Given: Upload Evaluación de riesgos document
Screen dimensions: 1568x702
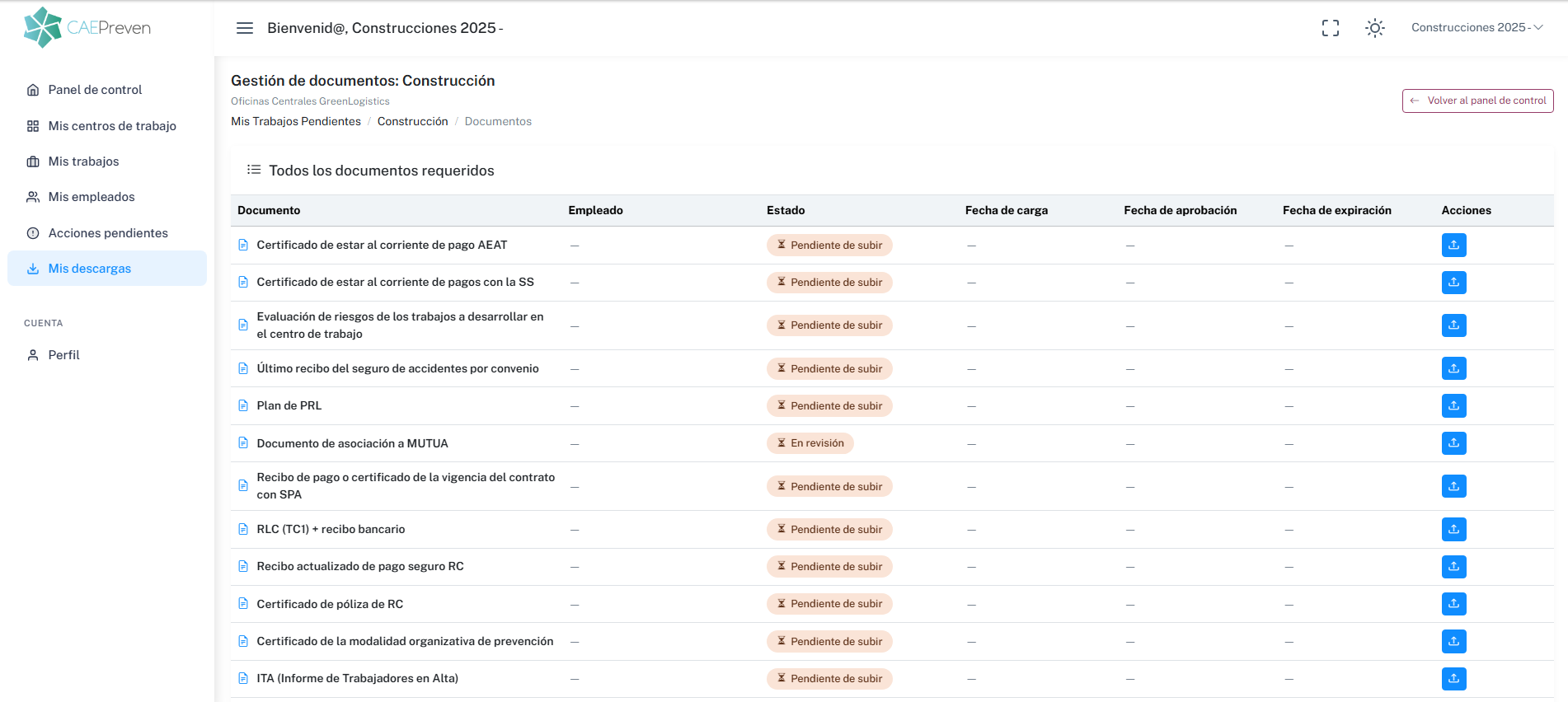Looking at the screenshot, I should tap(1453, 325).
